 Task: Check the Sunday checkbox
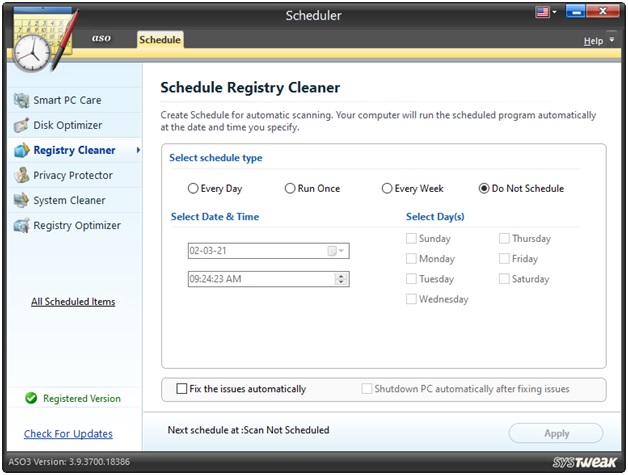(411, 238)
